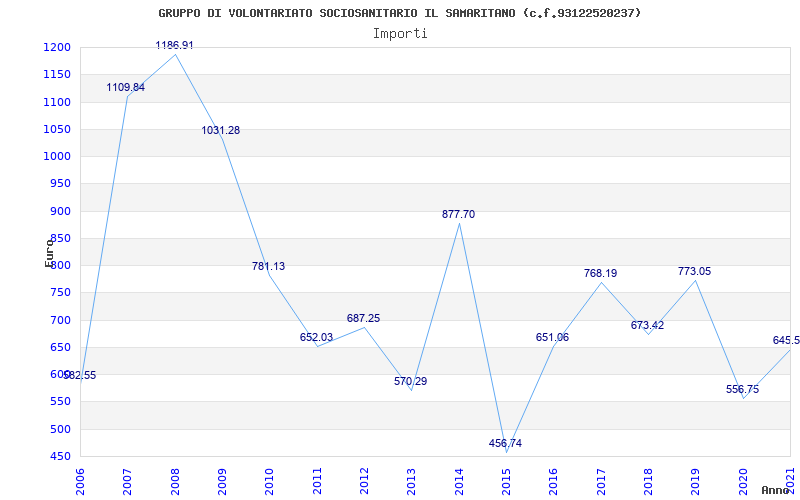Select the 1031.28 value label

(221, 131)
